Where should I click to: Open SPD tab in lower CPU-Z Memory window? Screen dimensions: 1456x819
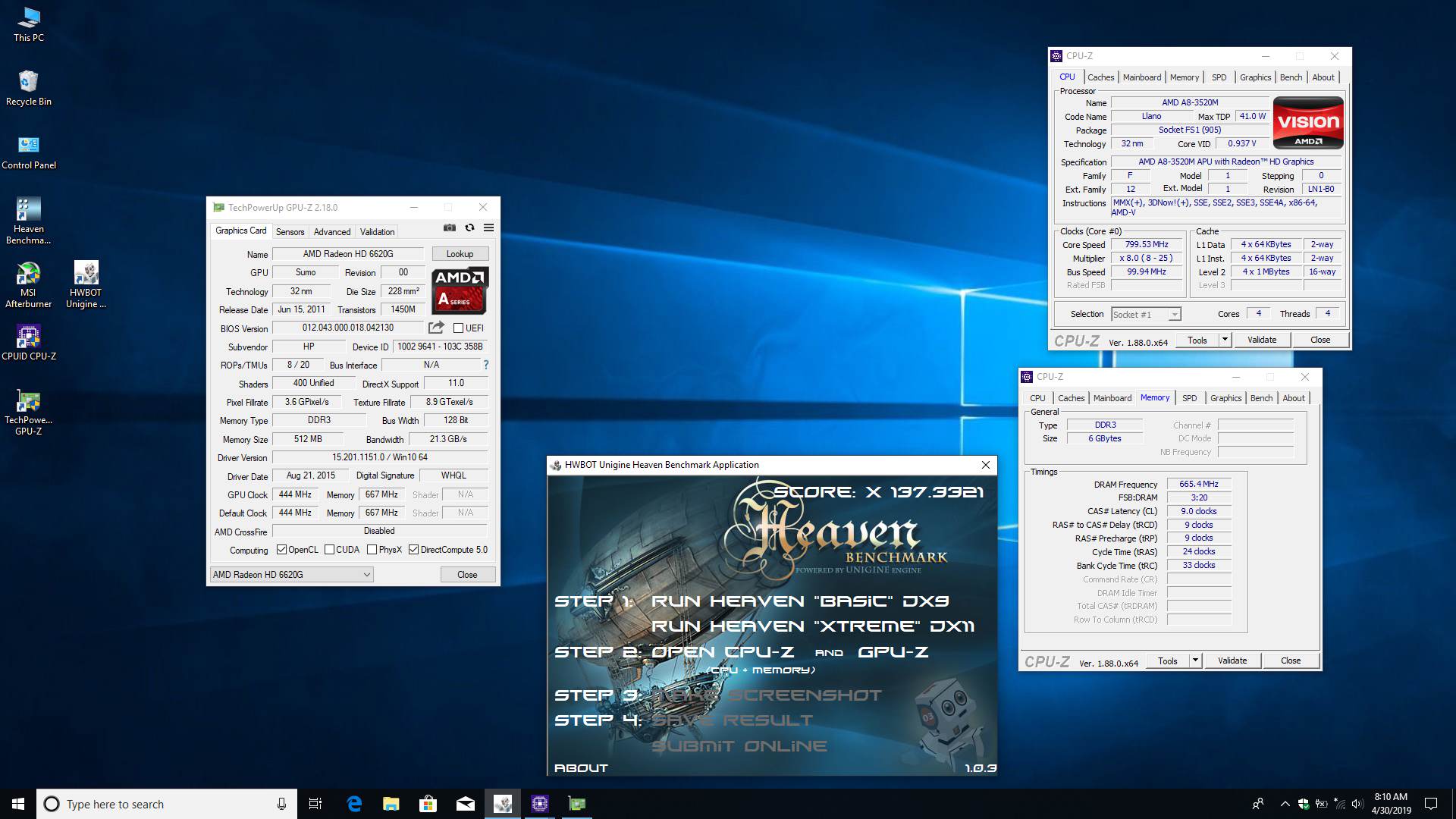(x=1189, y=398)
